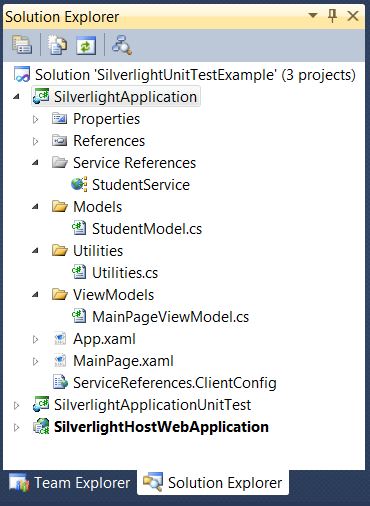This screenshot has width=370, height=506.
Task: Switch to the Team Explorer tab
Action: click(x=70, y=483)
